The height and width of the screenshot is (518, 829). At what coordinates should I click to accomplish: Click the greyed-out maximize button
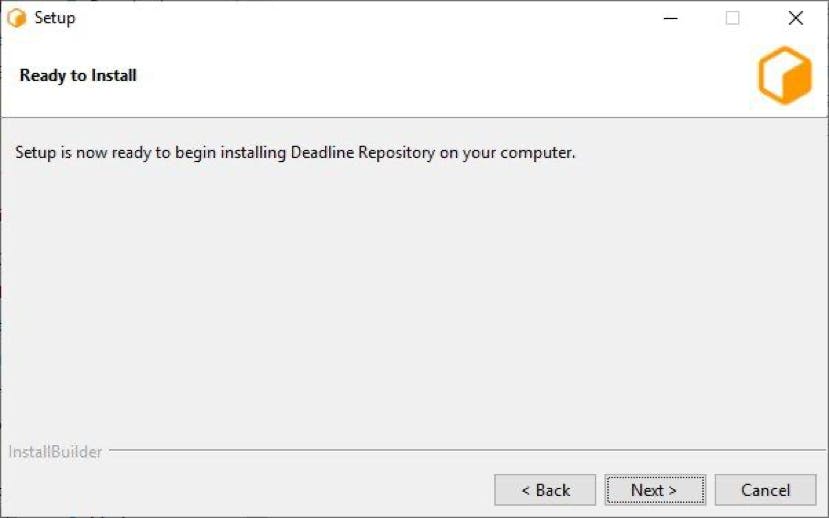[x=732, y=18]
